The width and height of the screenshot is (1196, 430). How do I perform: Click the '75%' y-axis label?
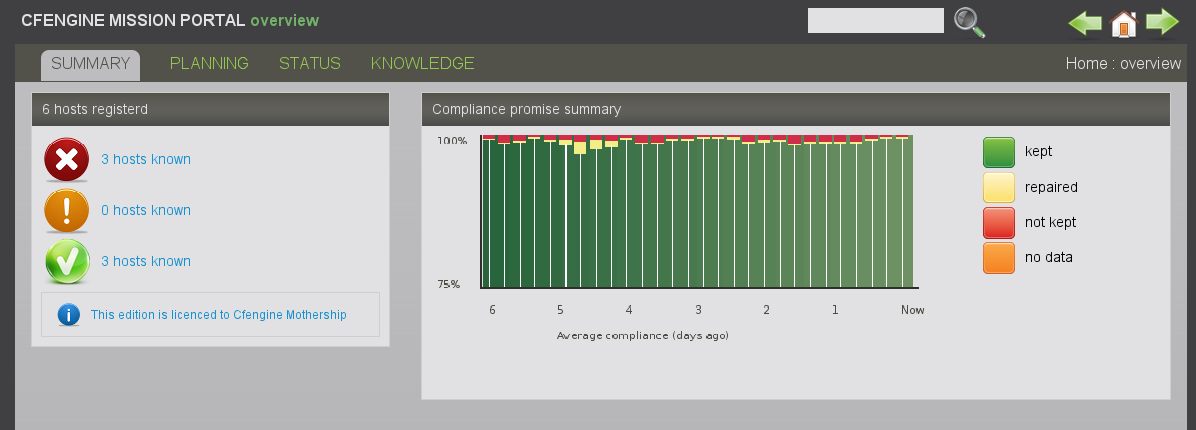click(x=448, y=284)
